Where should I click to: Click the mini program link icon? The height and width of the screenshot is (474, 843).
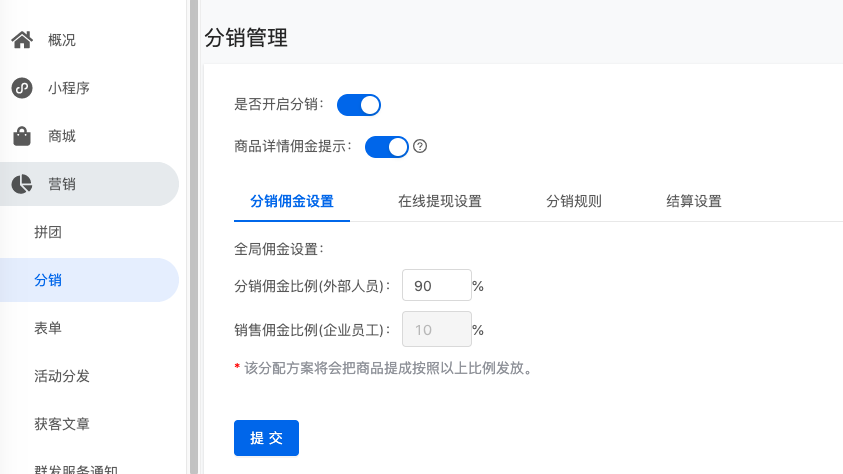coord(22,88)
